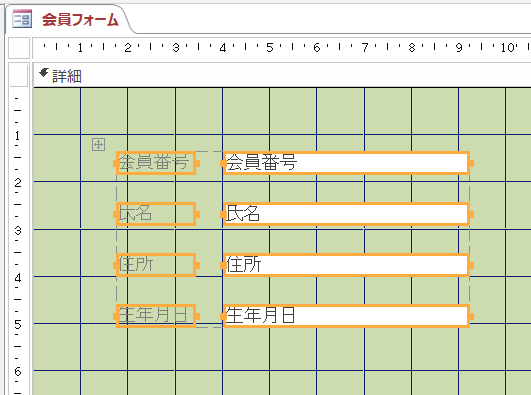Select the 会員番号 label control
Screen dimensions: 531x395
pos(156,163)
